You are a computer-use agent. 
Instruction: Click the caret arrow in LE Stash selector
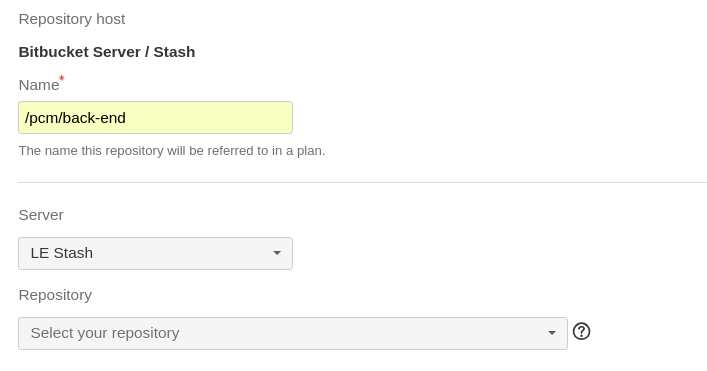277,253
